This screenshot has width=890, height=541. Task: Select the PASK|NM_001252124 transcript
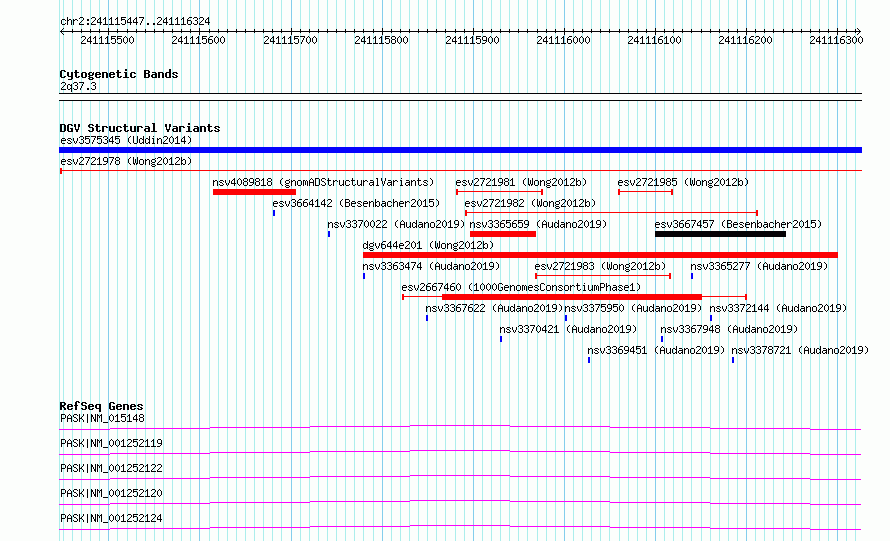click(x=111, y=518)
